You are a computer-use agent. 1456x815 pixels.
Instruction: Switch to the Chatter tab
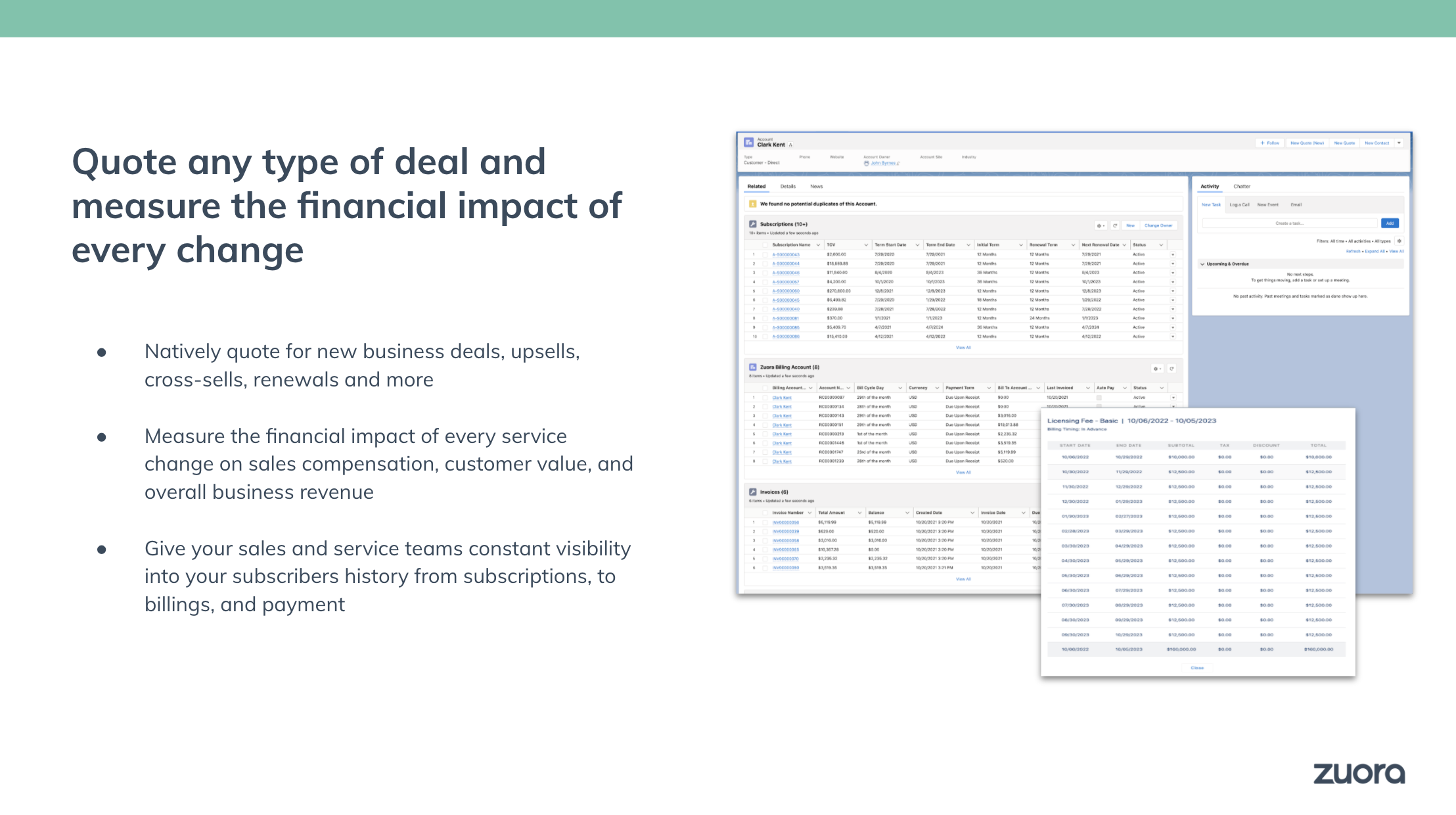coord(1242,187)
